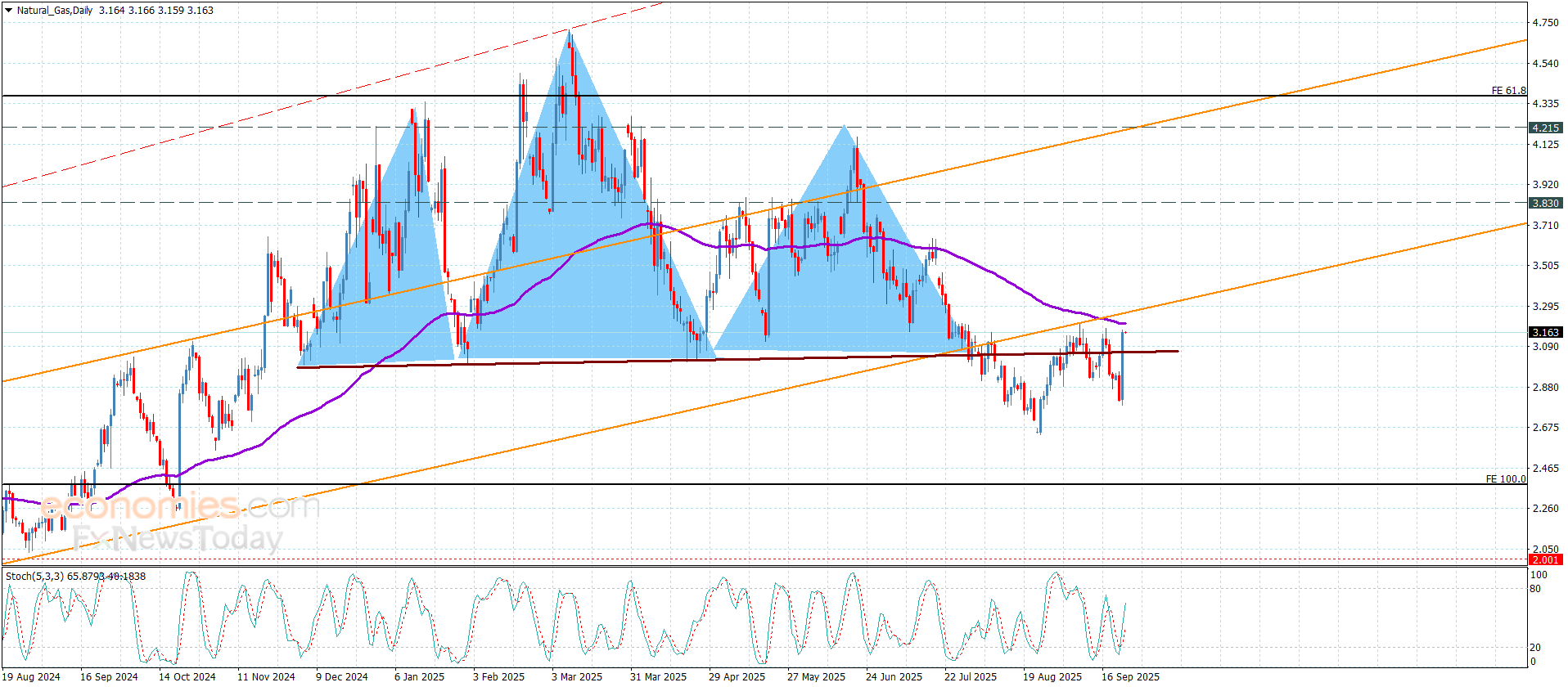
Task: Click the 2.465 price scale value
Action: 1545,469
